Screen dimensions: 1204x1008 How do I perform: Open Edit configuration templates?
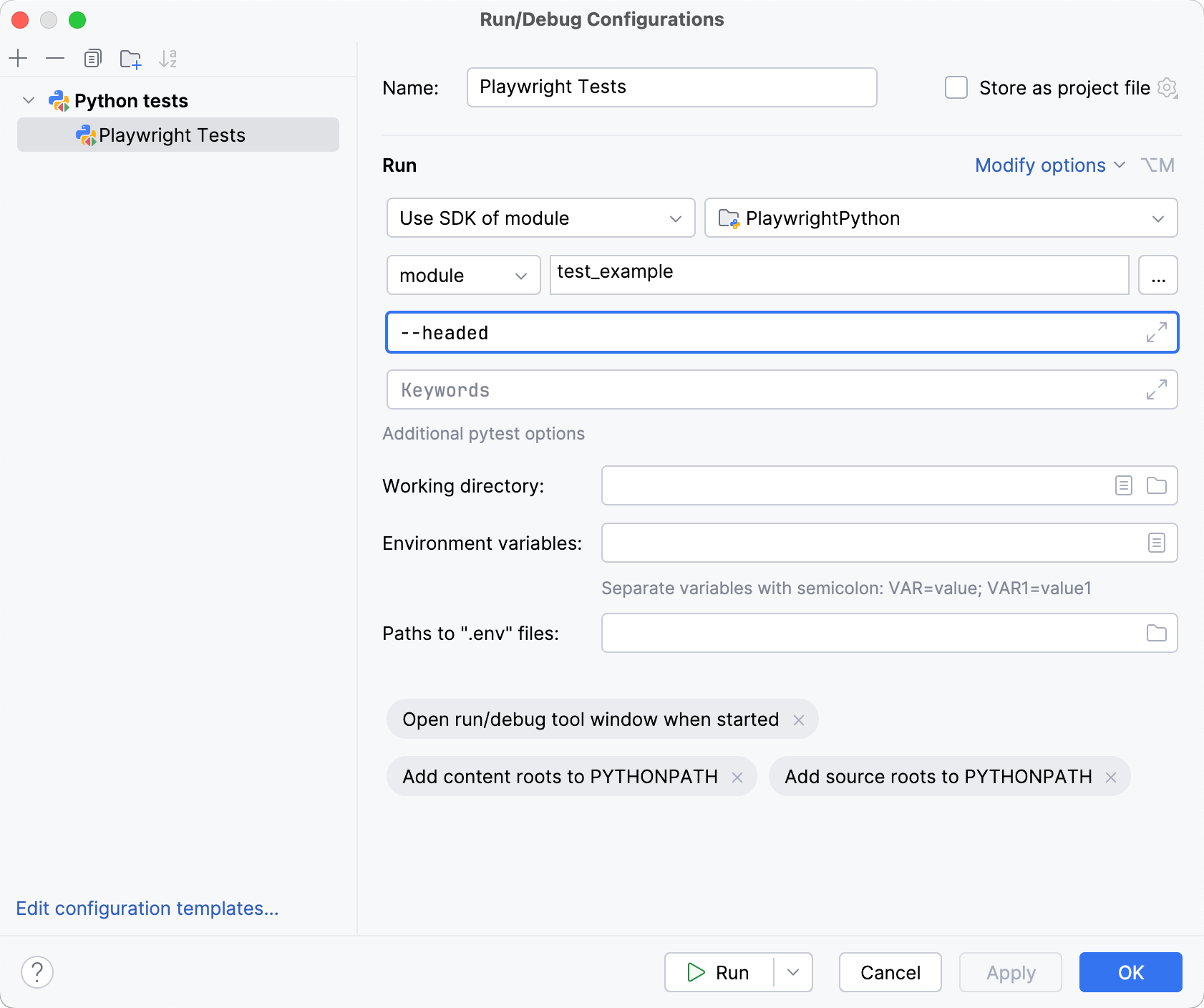(147, 908)
